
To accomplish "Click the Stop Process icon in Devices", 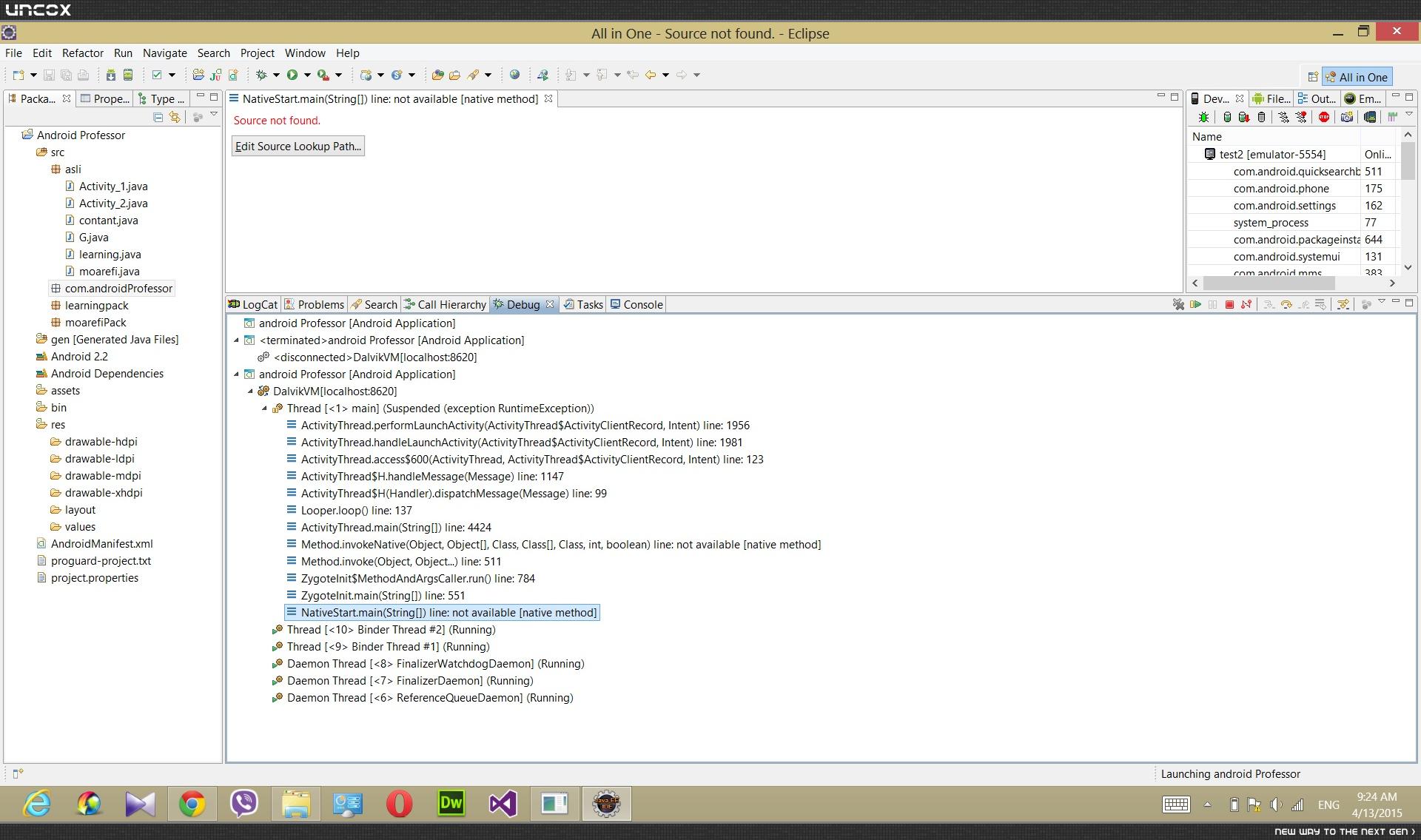I will [1324, 117].
